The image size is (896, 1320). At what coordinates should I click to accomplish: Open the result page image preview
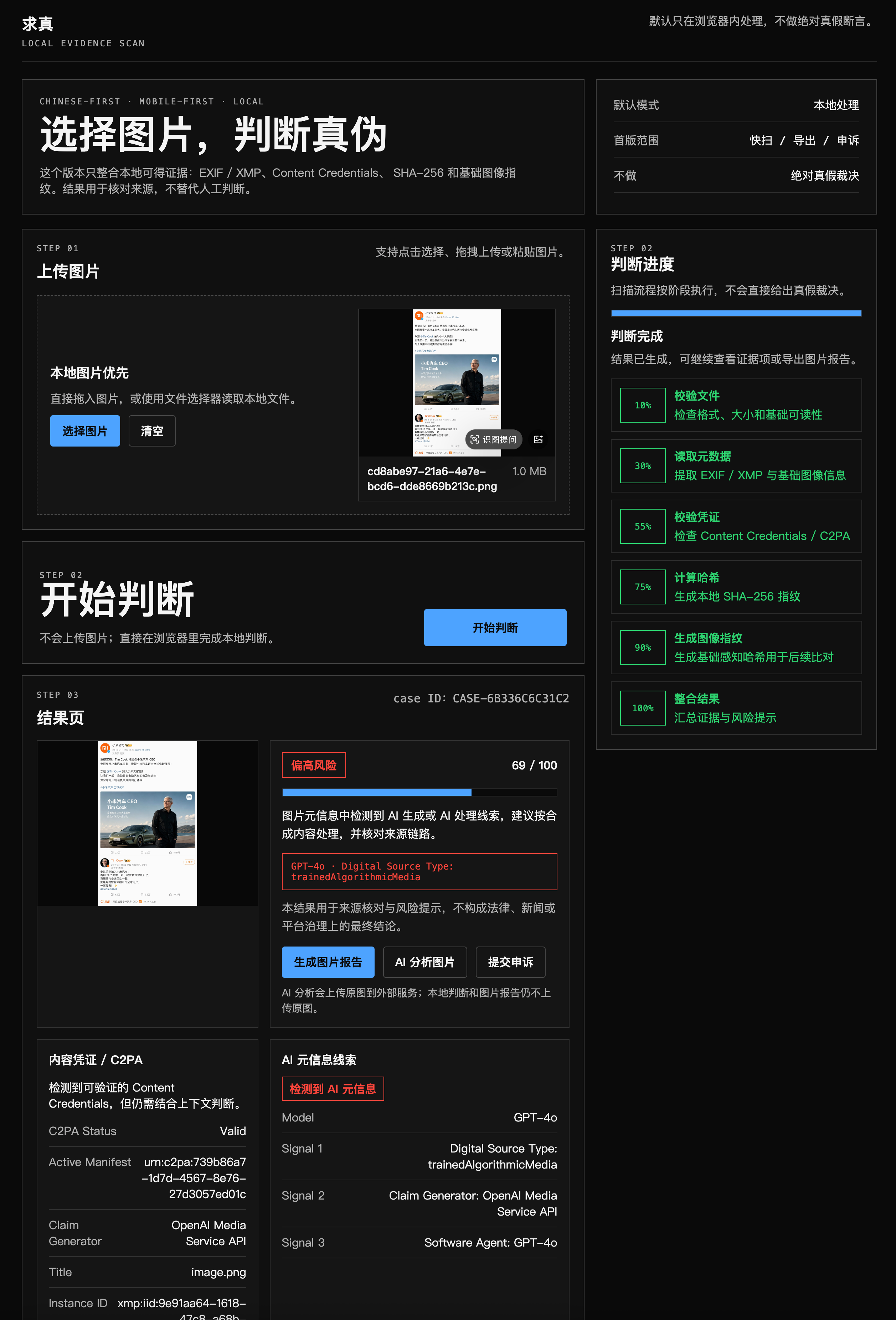(148, 824)
